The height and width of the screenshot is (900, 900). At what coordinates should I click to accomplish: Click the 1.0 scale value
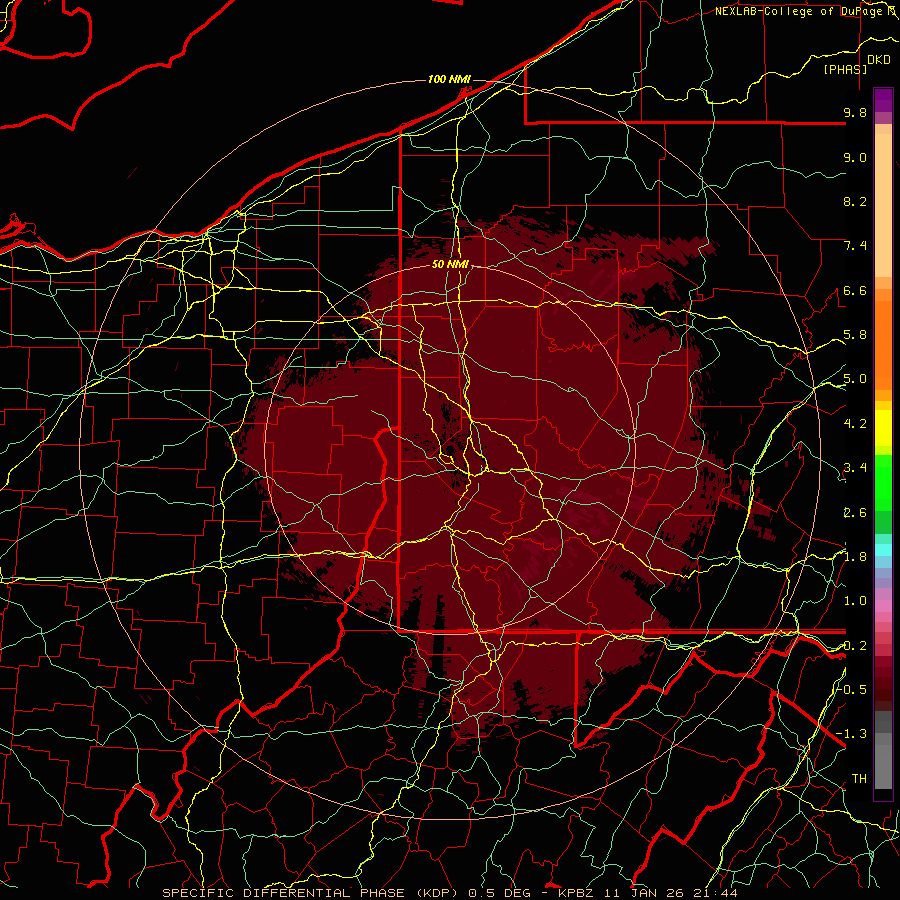click(x=855, y=601)
